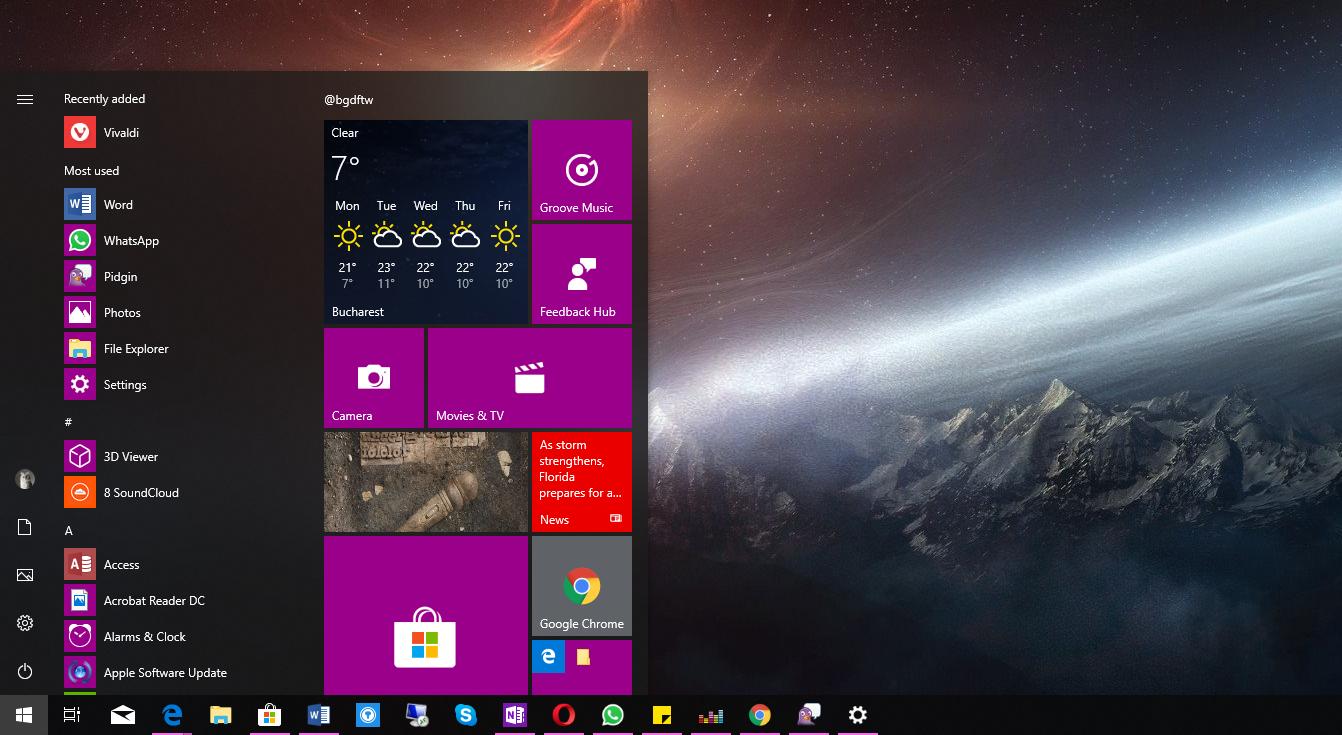Open the Mail app on the taskbar

(123, 715)
